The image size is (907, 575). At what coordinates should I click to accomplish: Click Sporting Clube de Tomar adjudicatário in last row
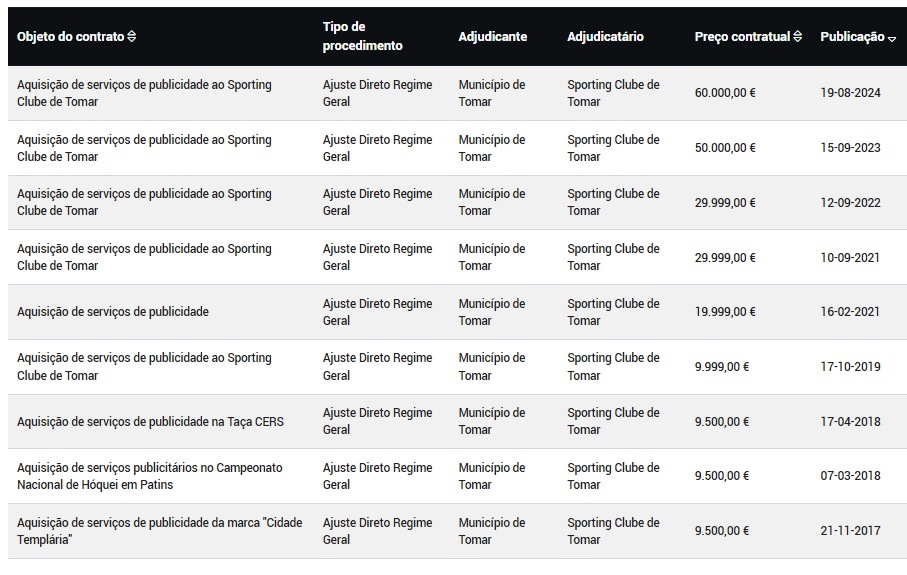(x=613, y=531)
